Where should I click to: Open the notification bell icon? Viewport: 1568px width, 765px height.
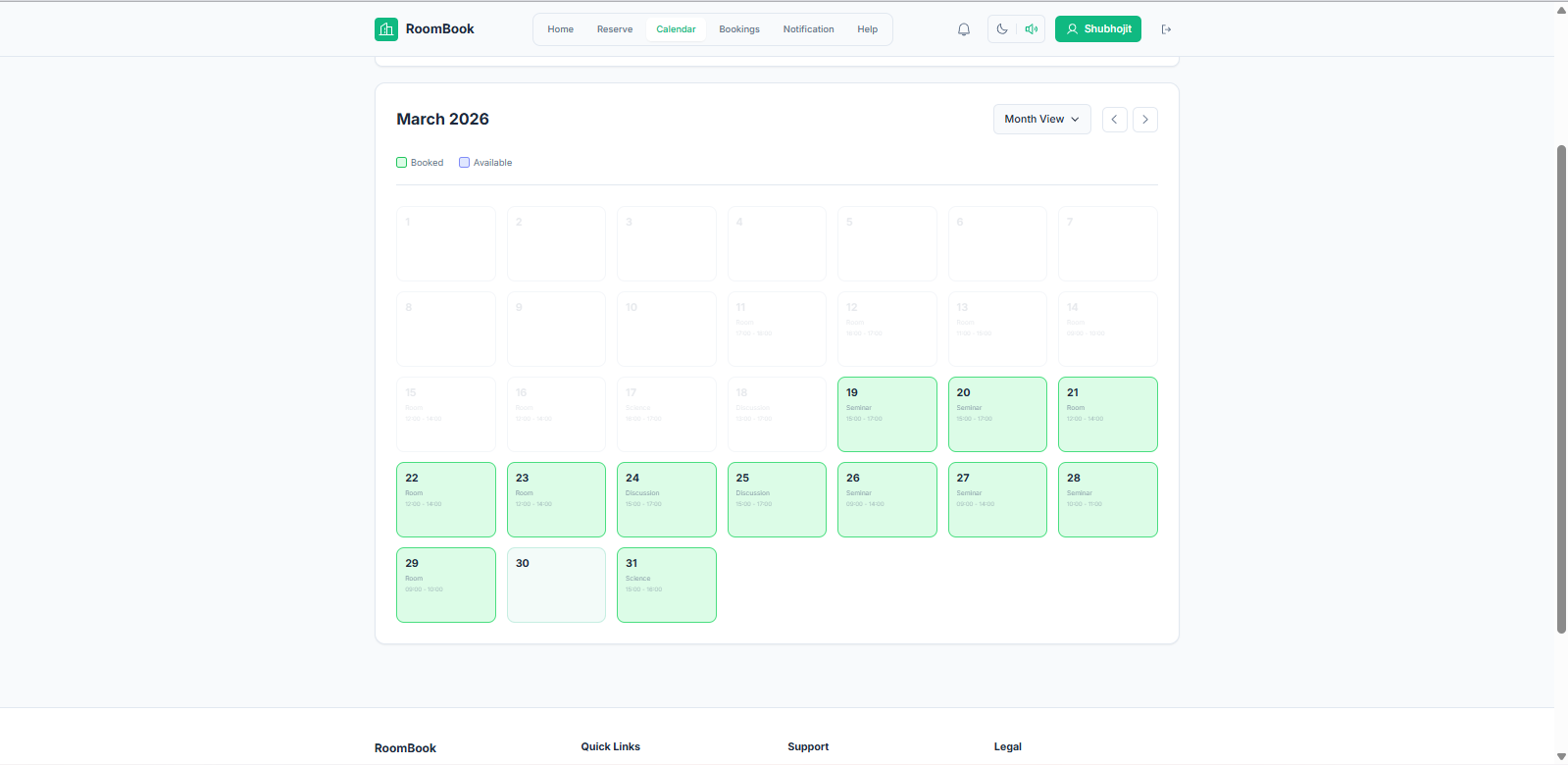tap(963, 29)
